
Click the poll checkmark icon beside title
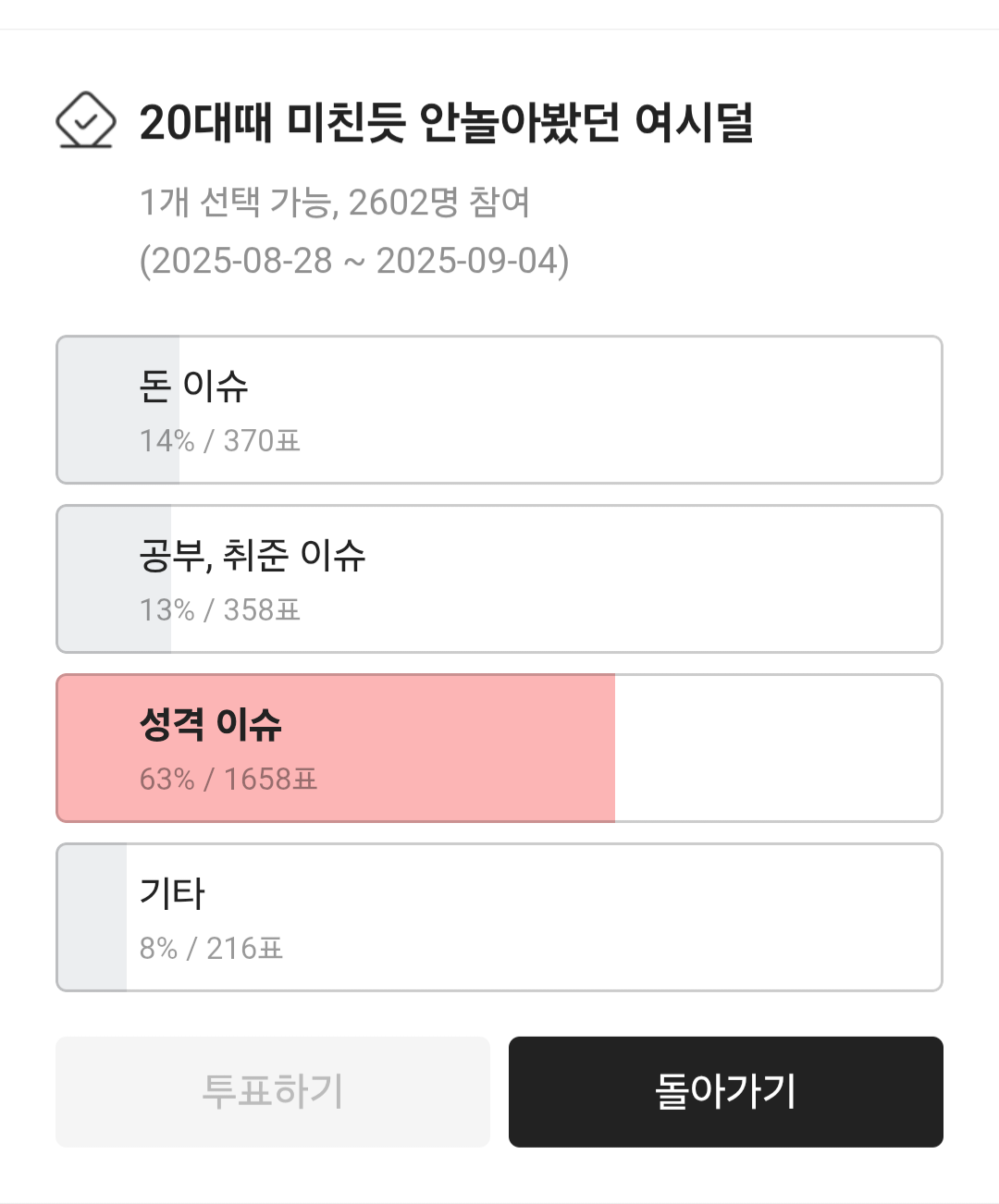(85, 121)
